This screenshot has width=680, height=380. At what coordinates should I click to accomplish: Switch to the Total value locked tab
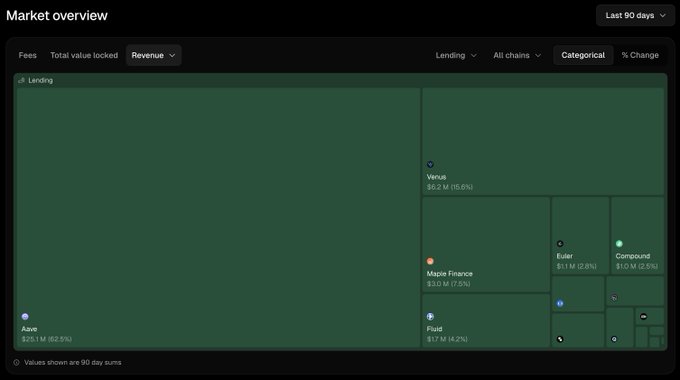coord(84,56)
